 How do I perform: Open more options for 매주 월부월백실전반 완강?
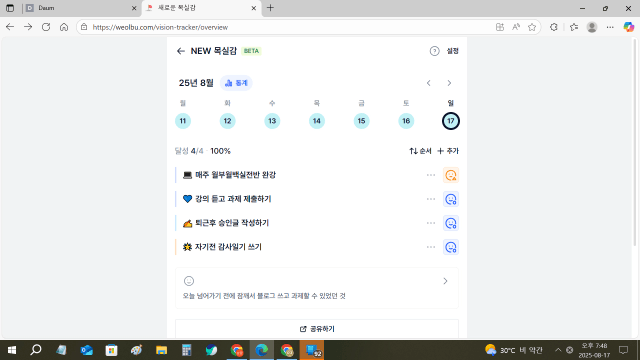point(431,175)
